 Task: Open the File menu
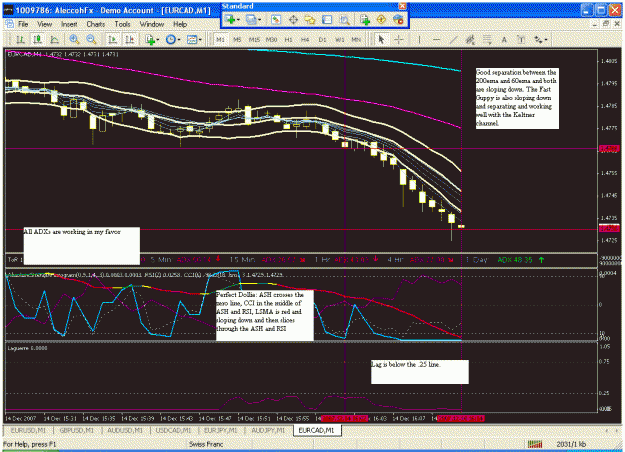click(23, 24)
